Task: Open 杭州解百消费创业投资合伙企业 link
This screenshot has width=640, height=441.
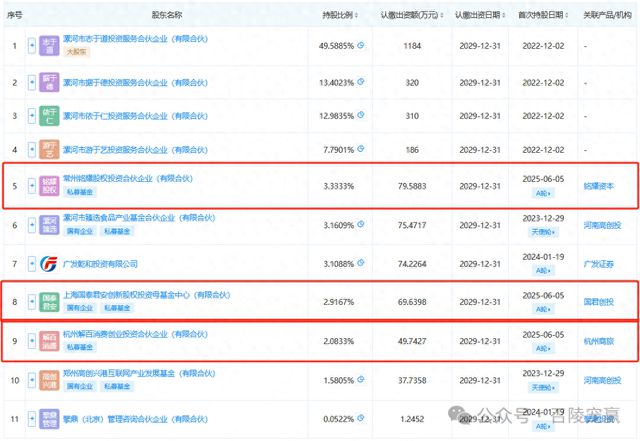Action: [136, 334]
